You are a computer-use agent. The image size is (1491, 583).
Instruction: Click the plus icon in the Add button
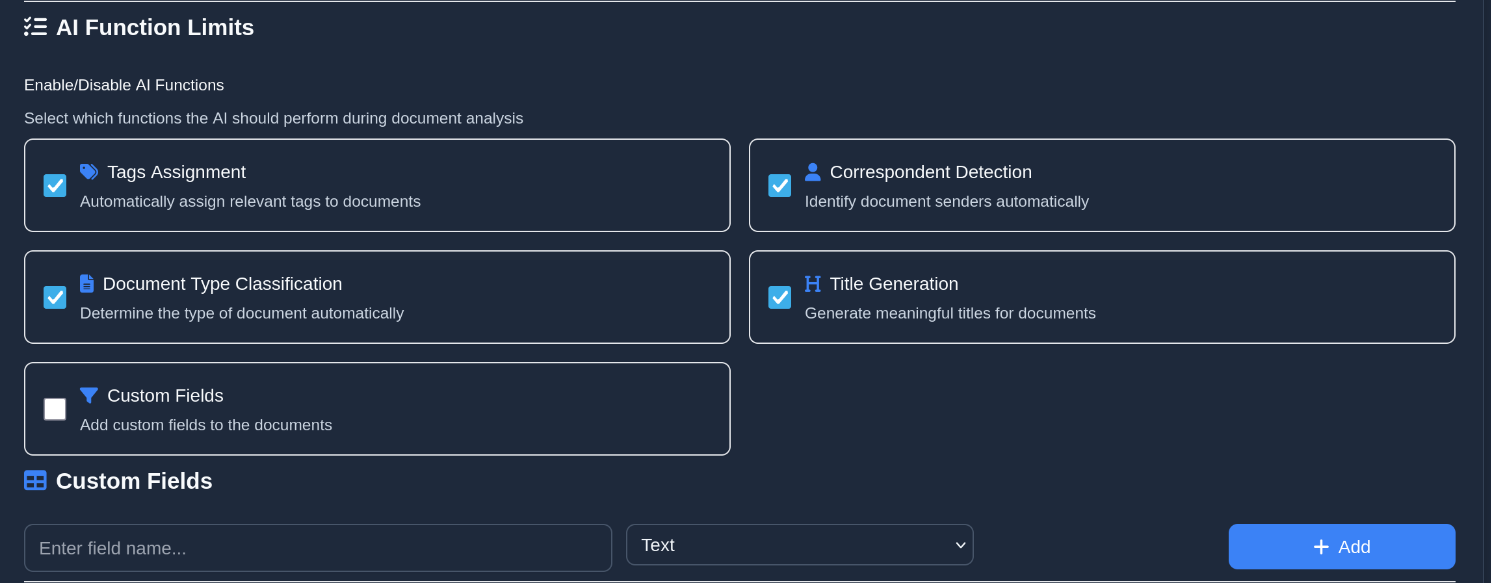1321,547
